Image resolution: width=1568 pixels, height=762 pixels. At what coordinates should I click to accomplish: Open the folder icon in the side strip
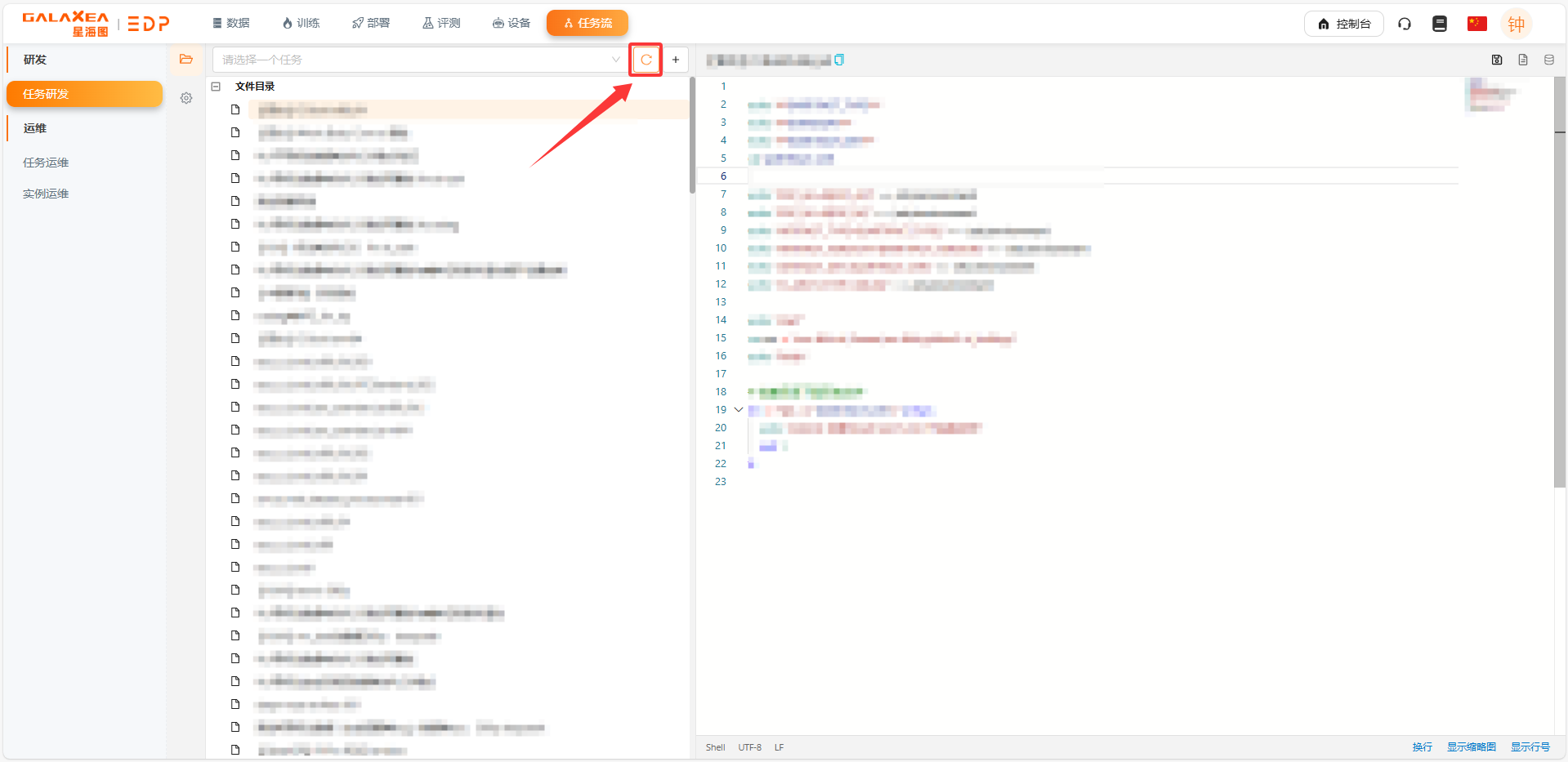click(x=186, y=60)
